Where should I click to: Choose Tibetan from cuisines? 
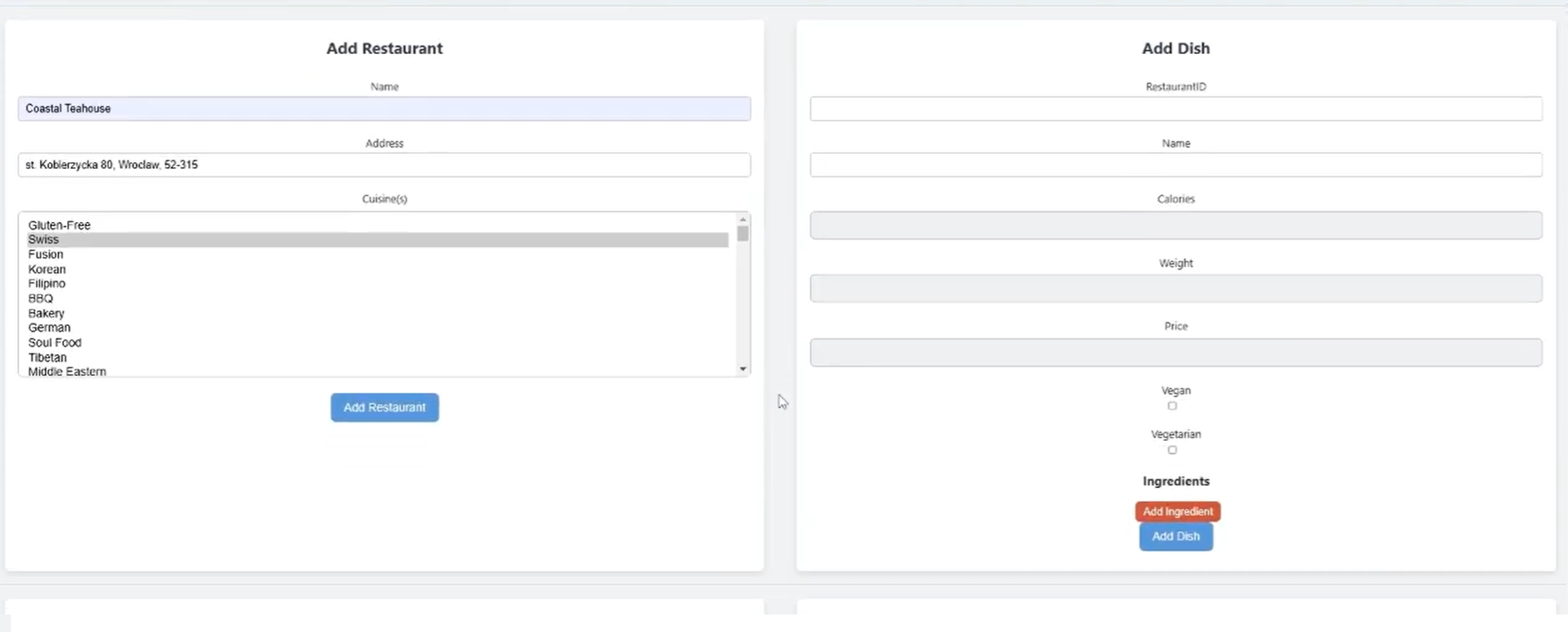[47, 358]
